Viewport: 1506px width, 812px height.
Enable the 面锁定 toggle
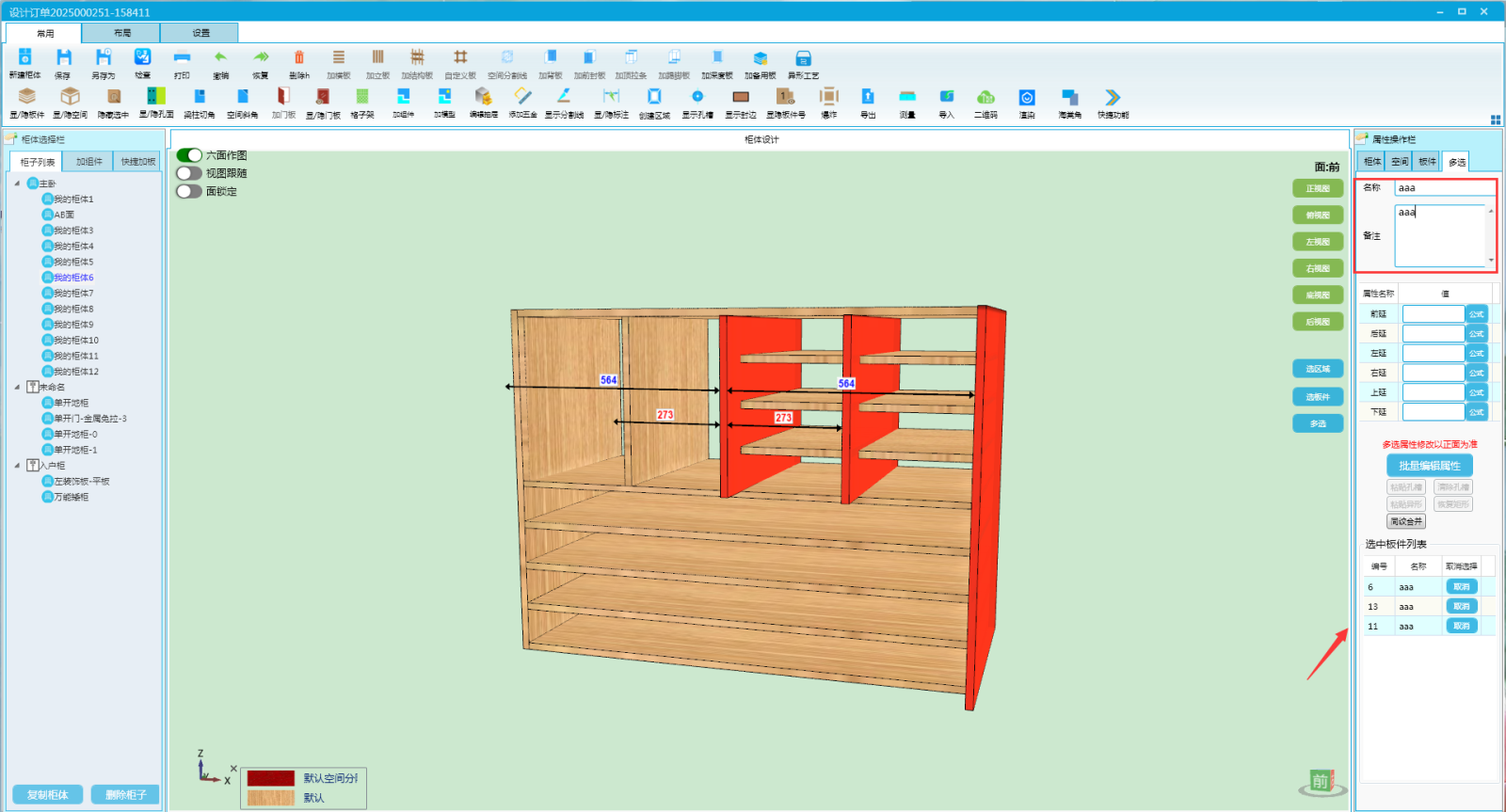click(189, 191)
